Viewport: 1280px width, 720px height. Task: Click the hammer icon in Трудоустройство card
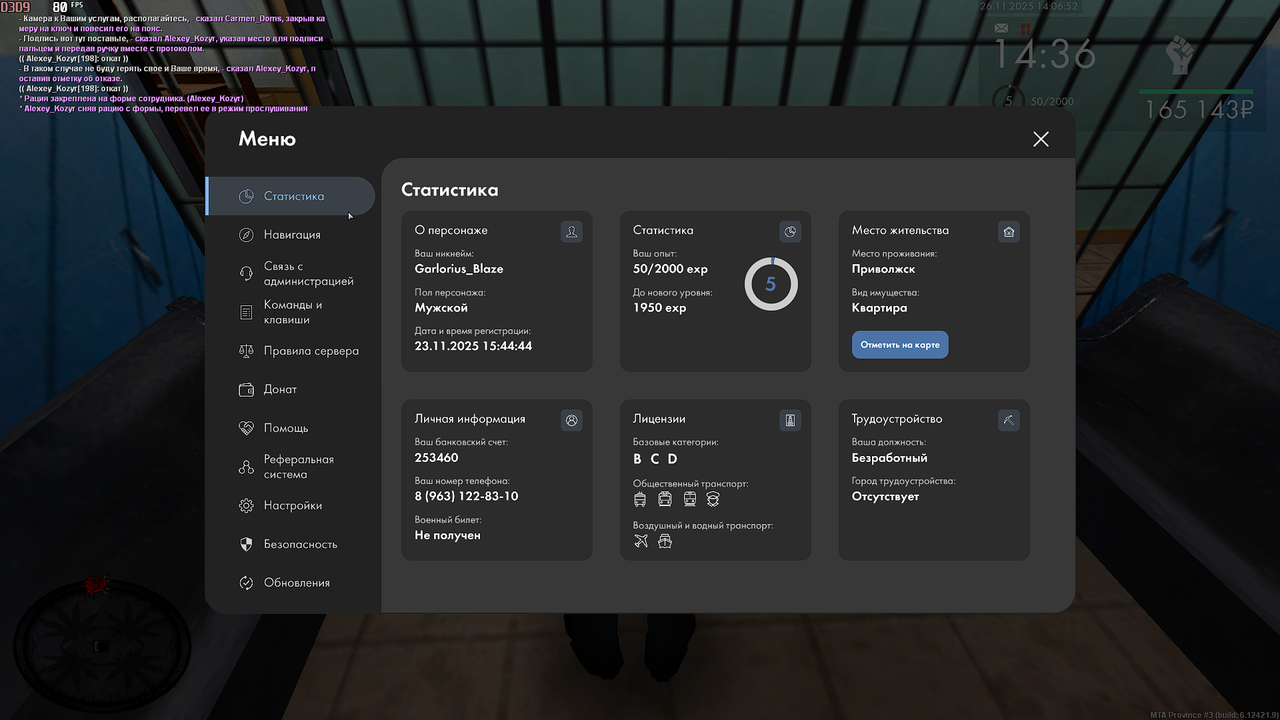pyautogui.click(x=1009, y=421)
